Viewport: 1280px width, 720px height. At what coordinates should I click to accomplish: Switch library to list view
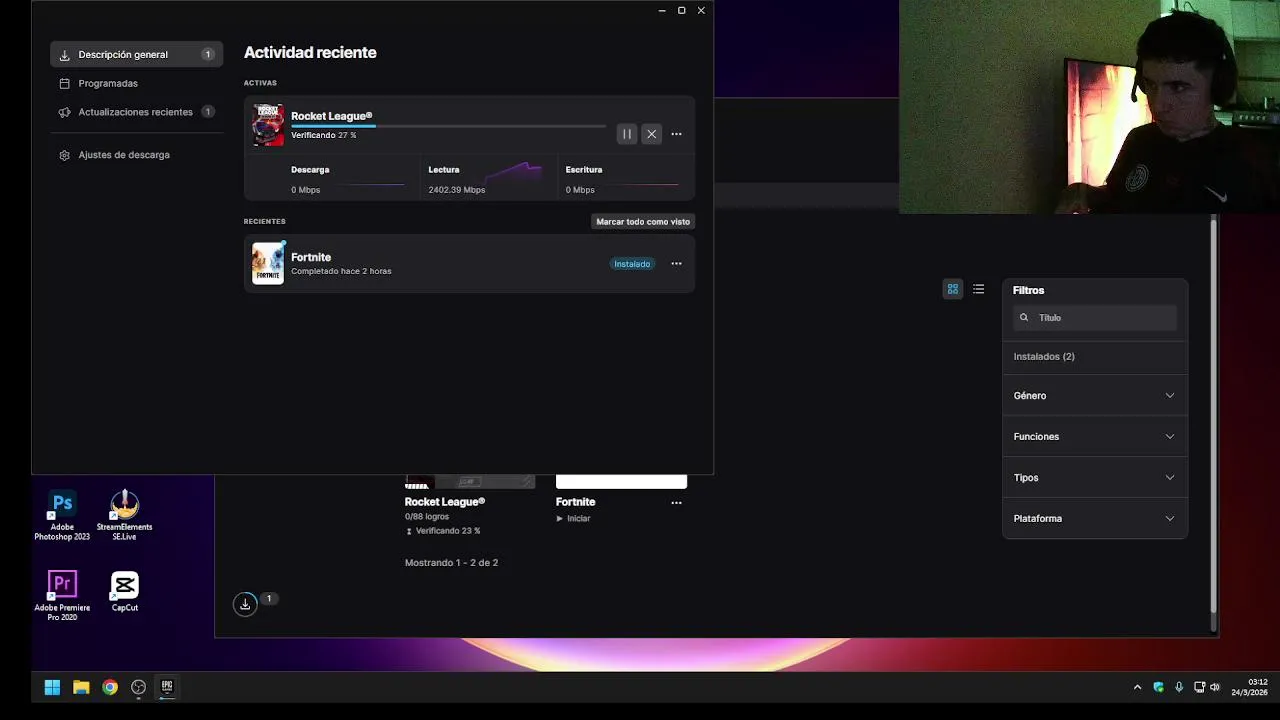tap(979, 289)
